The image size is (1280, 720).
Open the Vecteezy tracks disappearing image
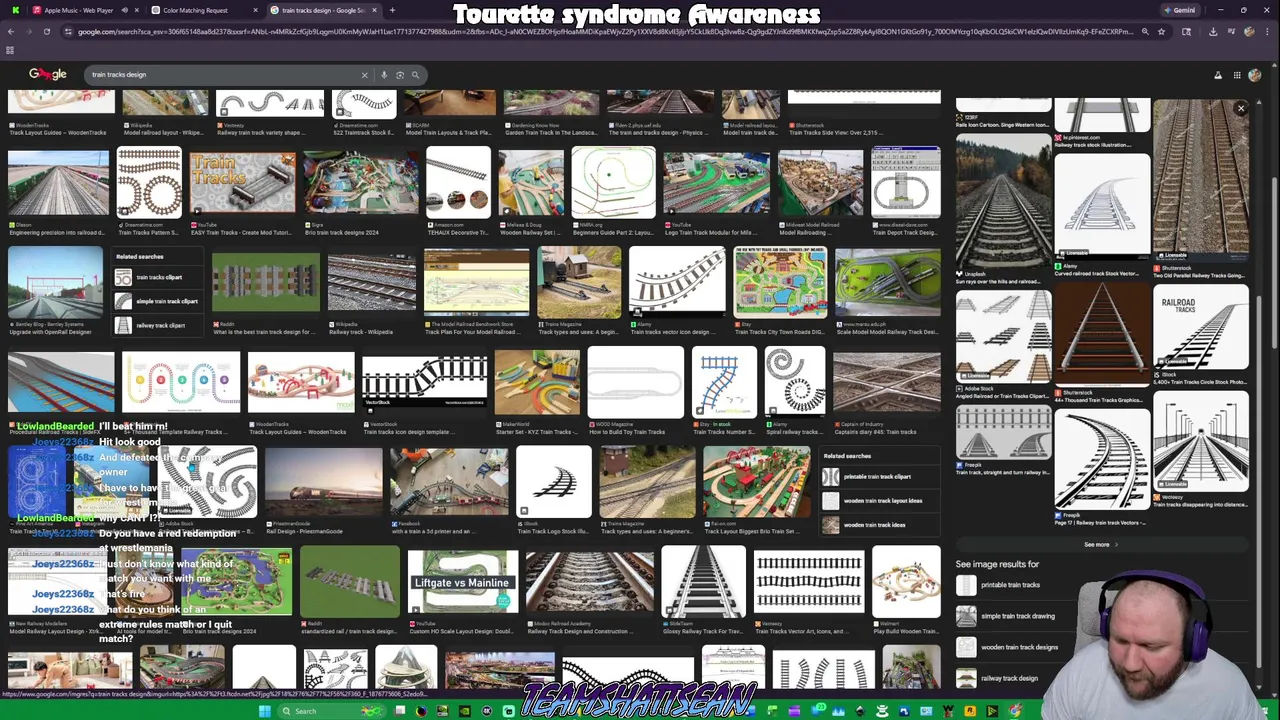coord(1201,442)
